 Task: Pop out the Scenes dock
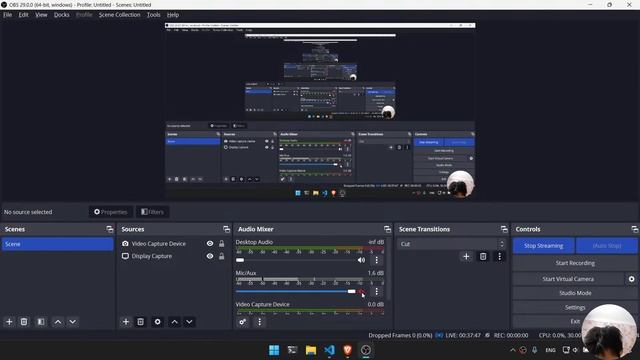pos(109,229)
